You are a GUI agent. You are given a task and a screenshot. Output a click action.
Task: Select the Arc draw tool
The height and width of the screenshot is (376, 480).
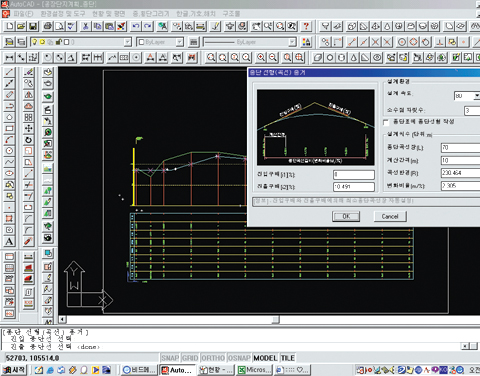coord(9,140)
